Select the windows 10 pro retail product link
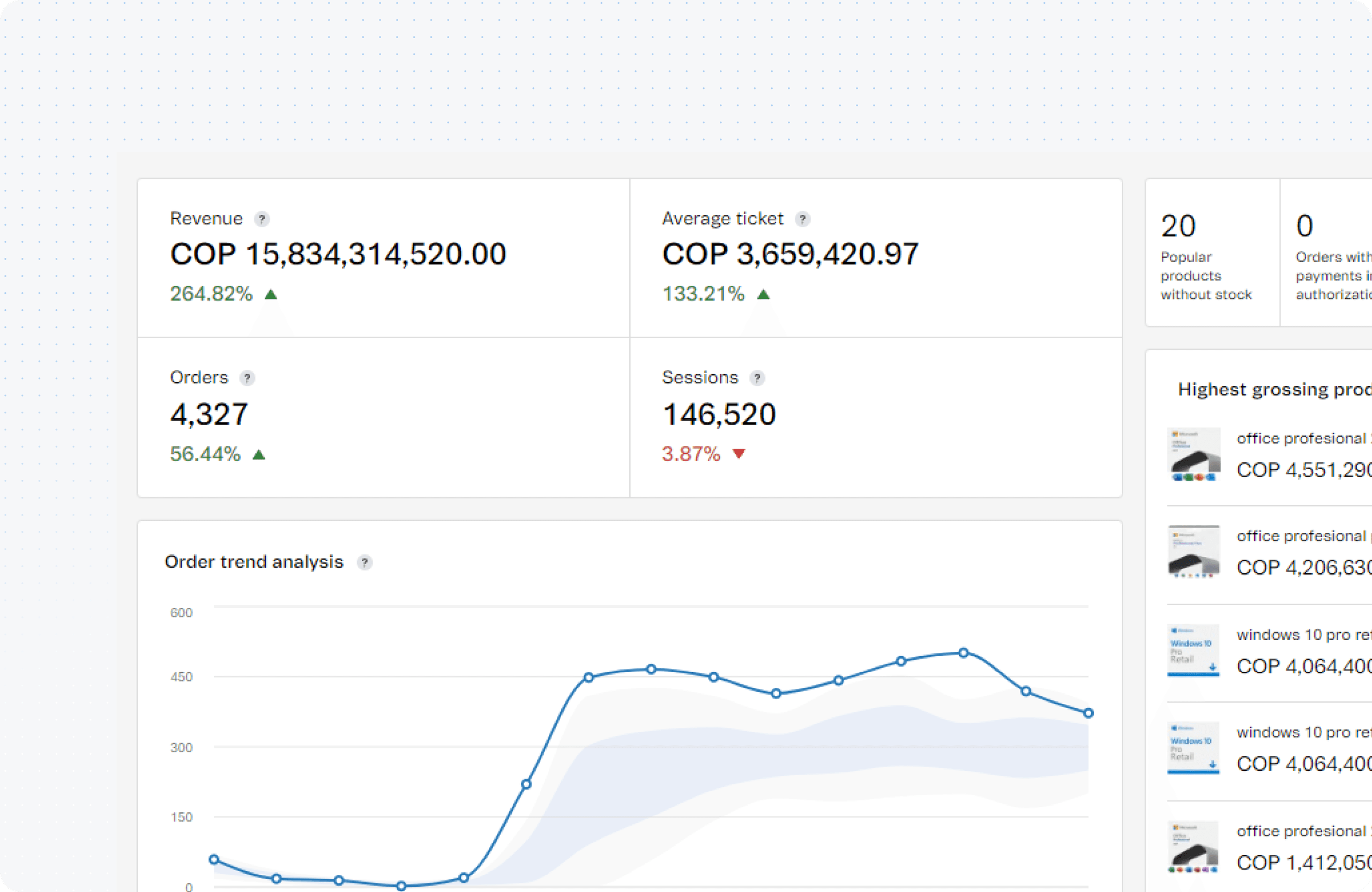This screenshot has width=1372, height=892. point(1303,634)
